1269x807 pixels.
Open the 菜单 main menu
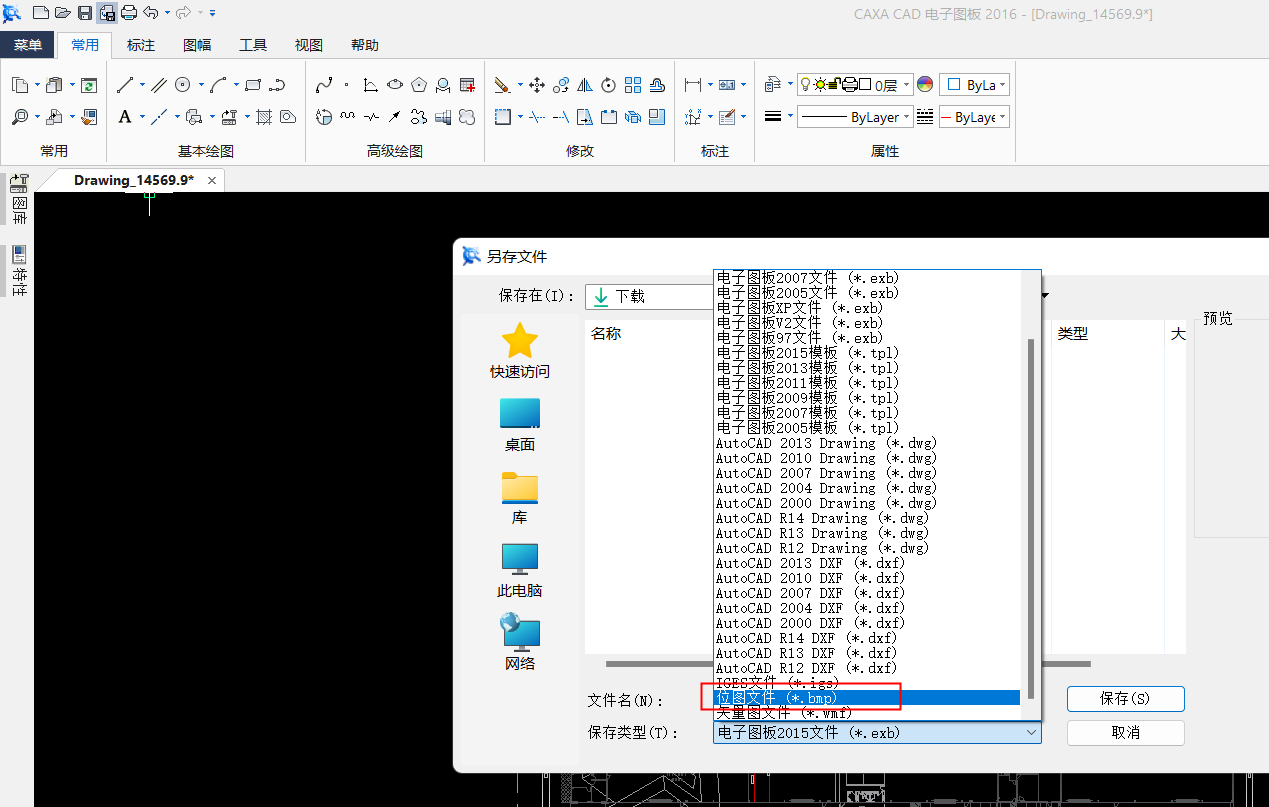point(28,45)
